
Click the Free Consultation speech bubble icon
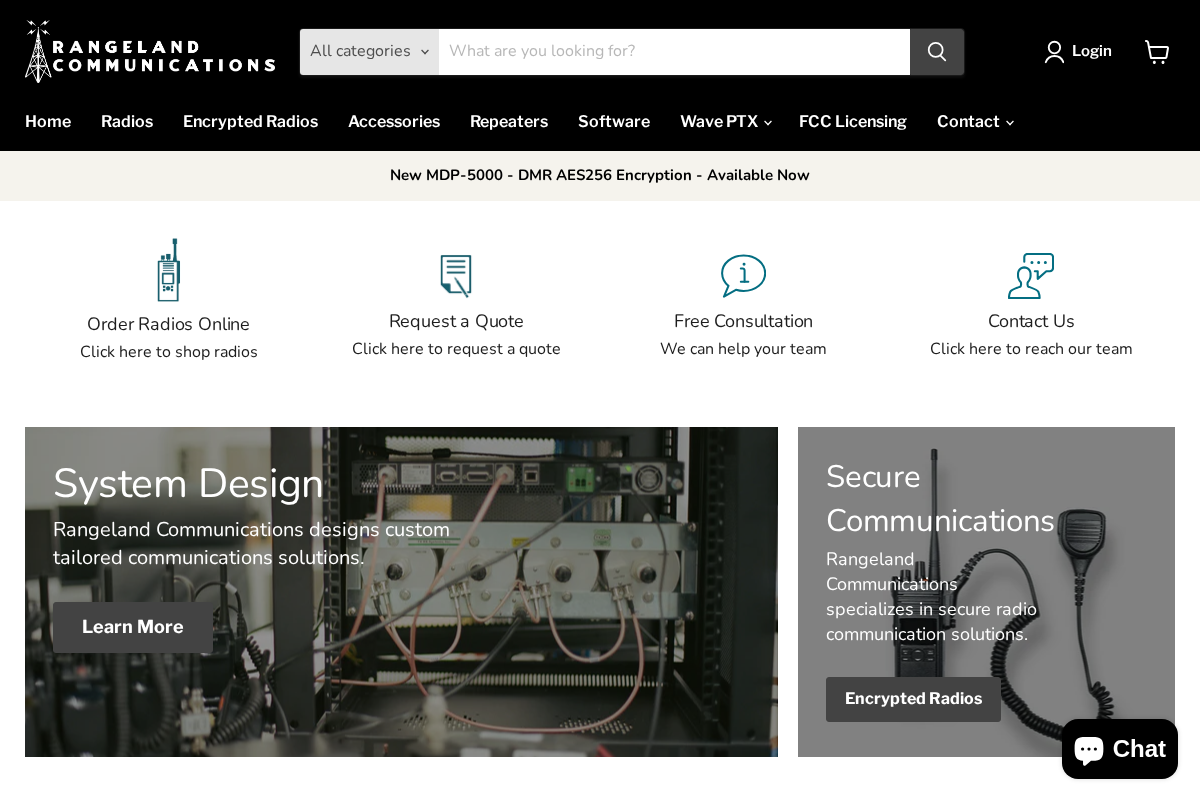(x=743, y=276)
